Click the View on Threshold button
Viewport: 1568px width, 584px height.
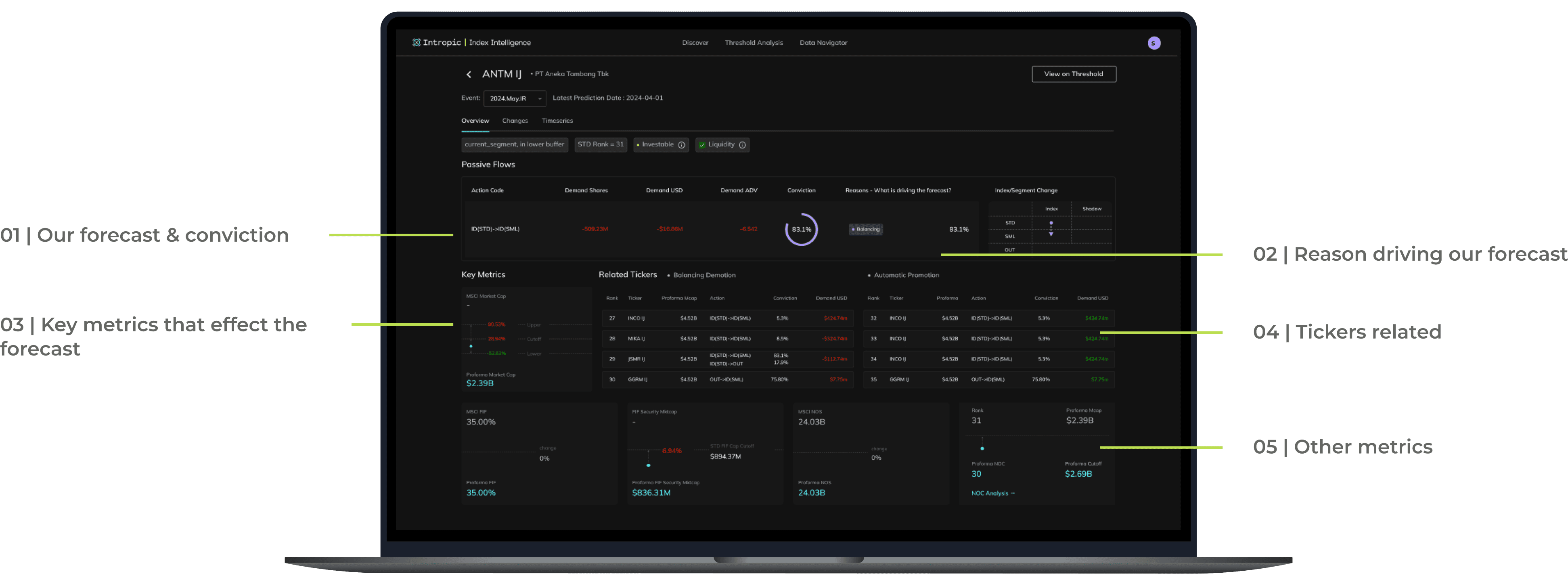(1073, 74)
